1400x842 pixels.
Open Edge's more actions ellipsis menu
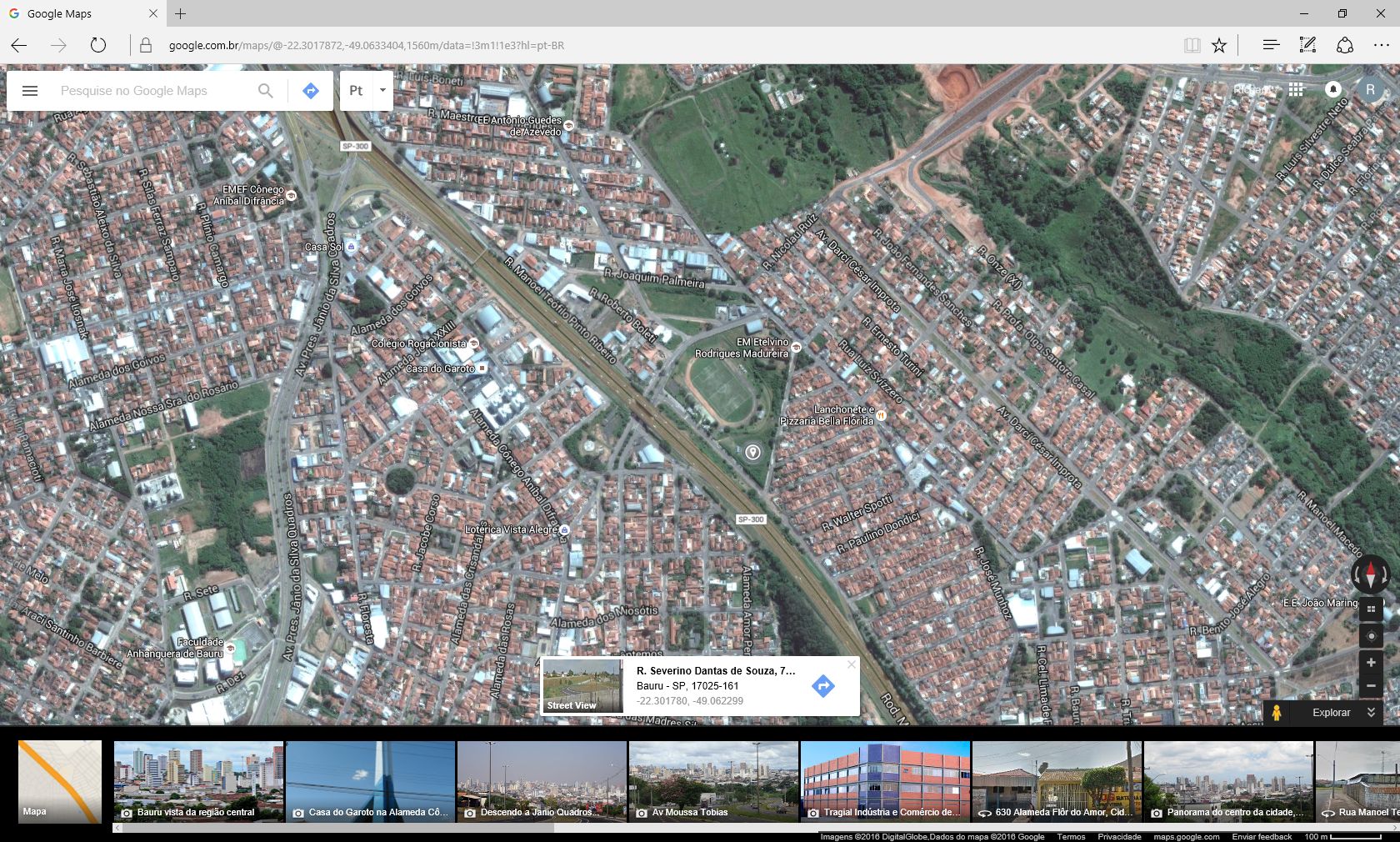click(1381, 45)
